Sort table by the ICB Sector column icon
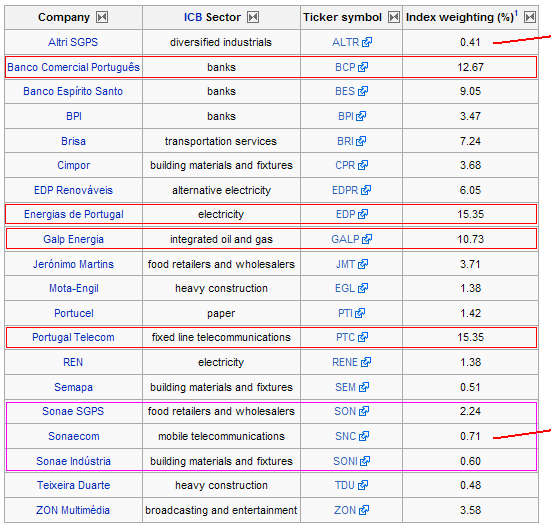Viewport: 560px width, 529px height. pyautogui.click(x=253, y=17)
